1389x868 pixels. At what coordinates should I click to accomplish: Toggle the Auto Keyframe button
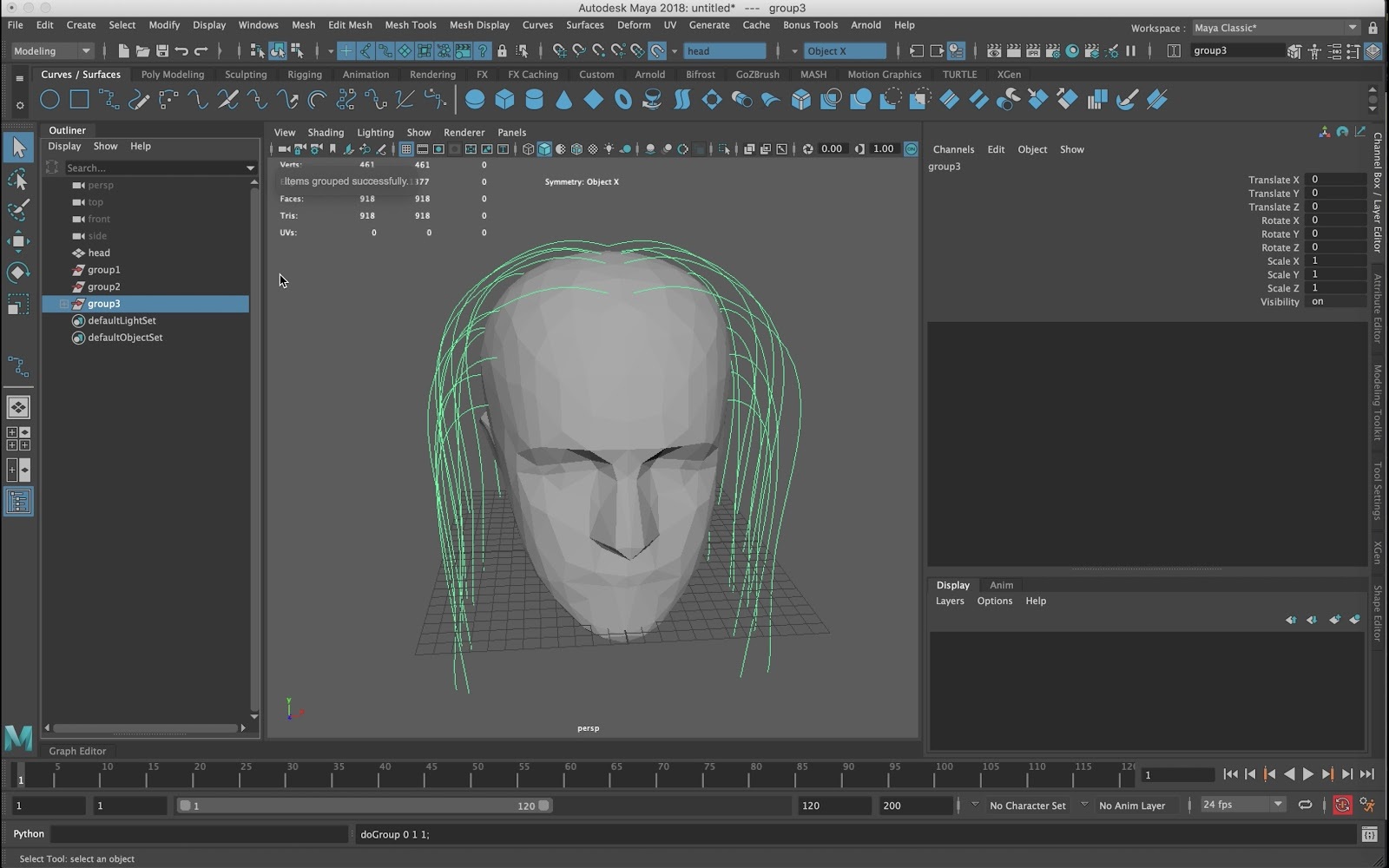pyautogui.click(x=1342, y=806)
